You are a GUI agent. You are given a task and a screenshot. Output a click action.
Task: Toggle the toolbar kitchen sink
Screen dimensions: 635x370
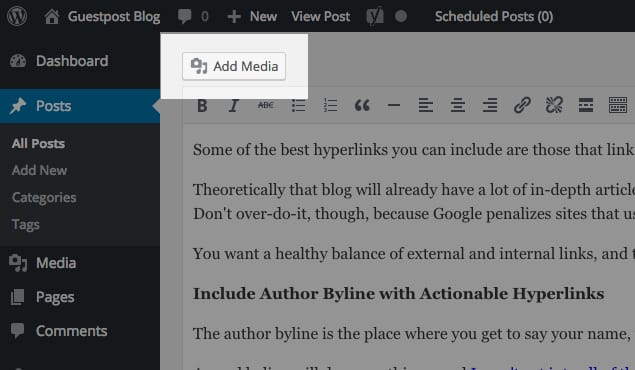618,105
